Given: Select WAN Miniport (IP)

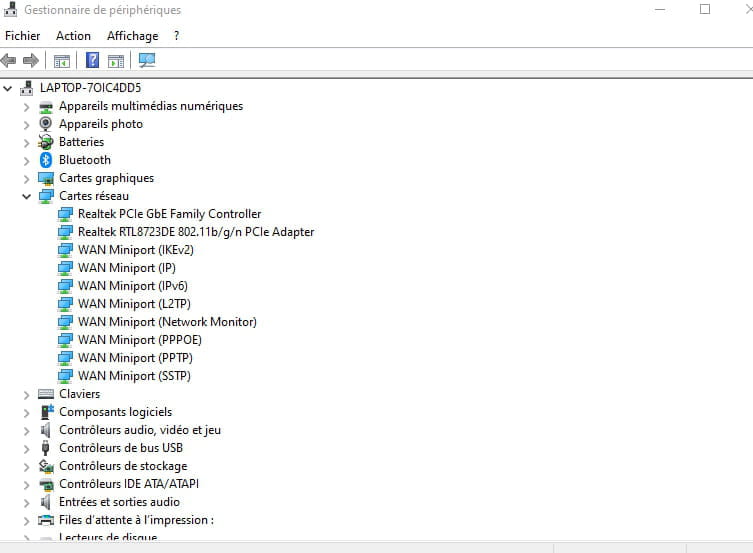Looking at the screenshot, I should point(127,268).
